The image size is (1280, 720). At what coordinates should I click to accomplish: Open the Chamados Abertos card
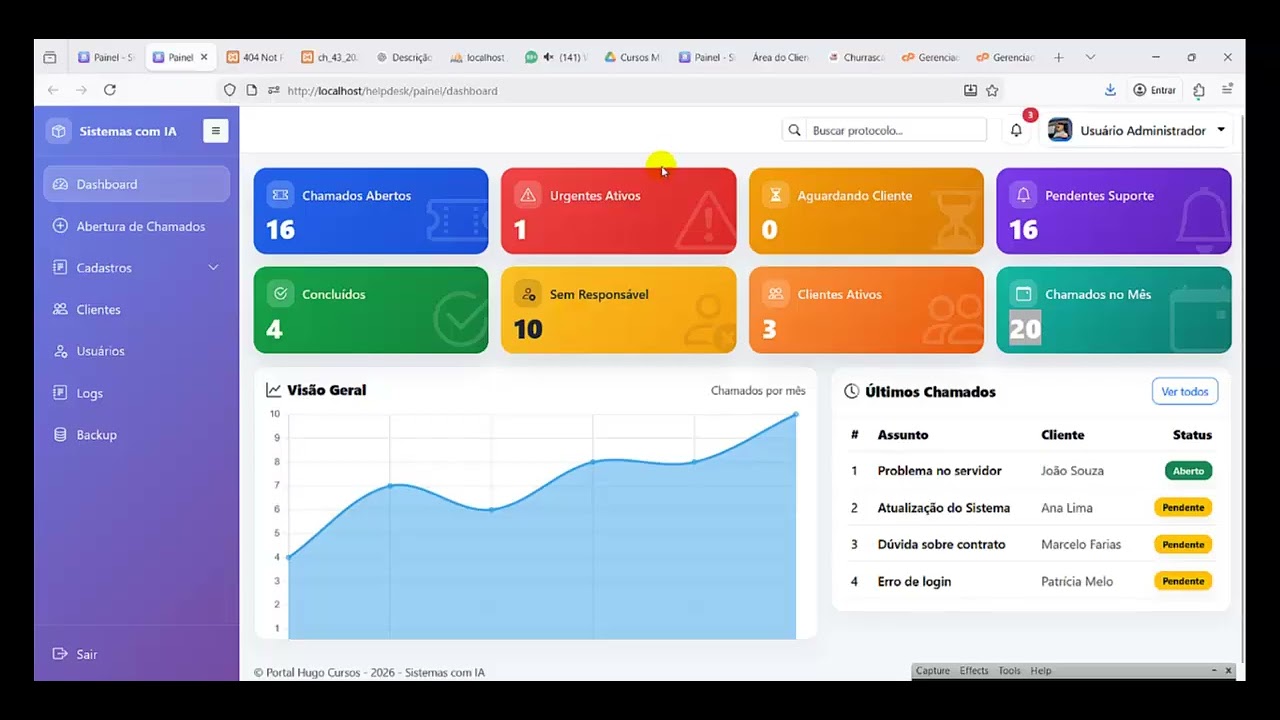pyautogui.click(x=371, y=211)
